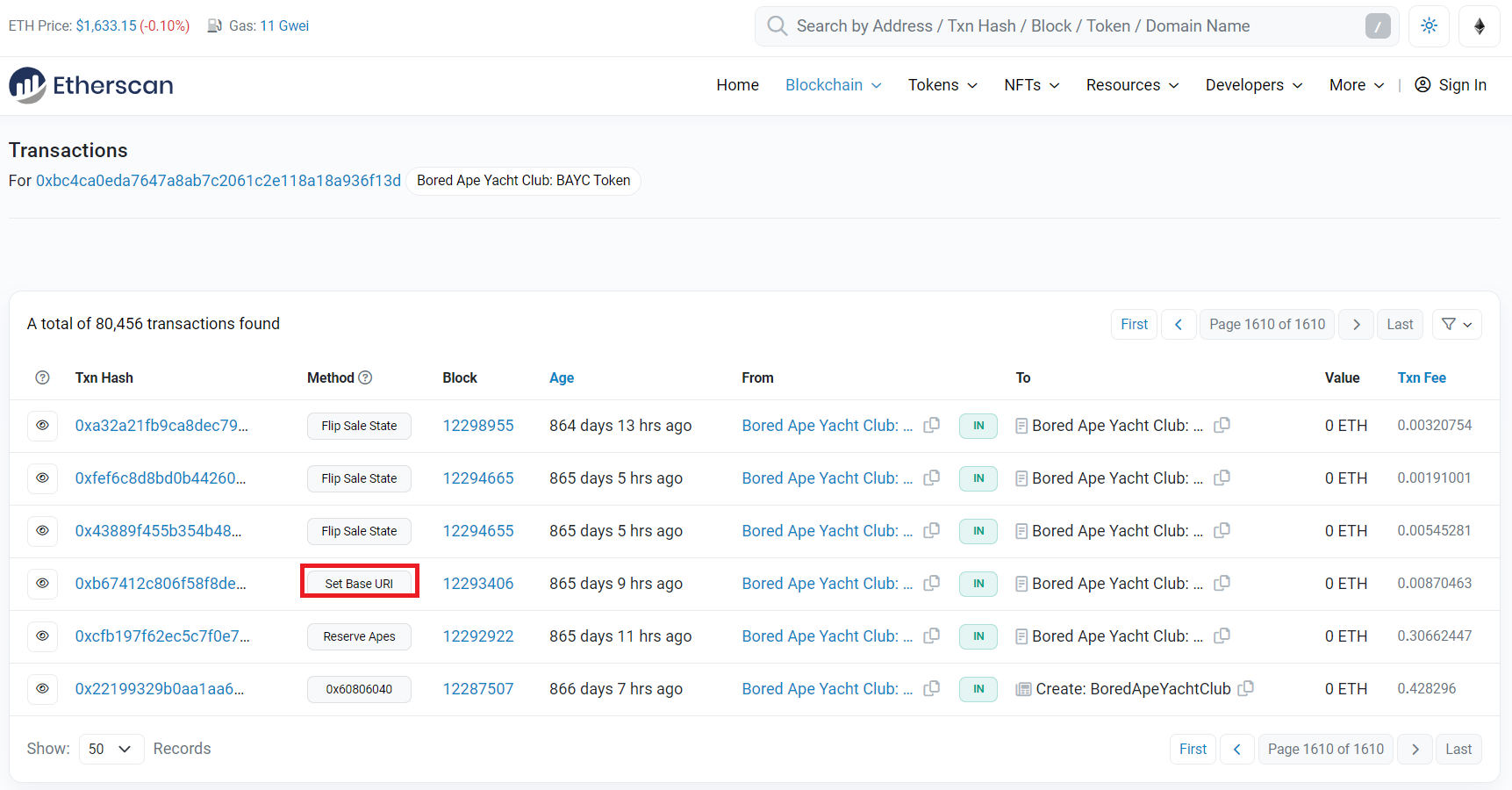Click the Etherscan logo
Screen dimensions: 1512x790
(91, 85)
